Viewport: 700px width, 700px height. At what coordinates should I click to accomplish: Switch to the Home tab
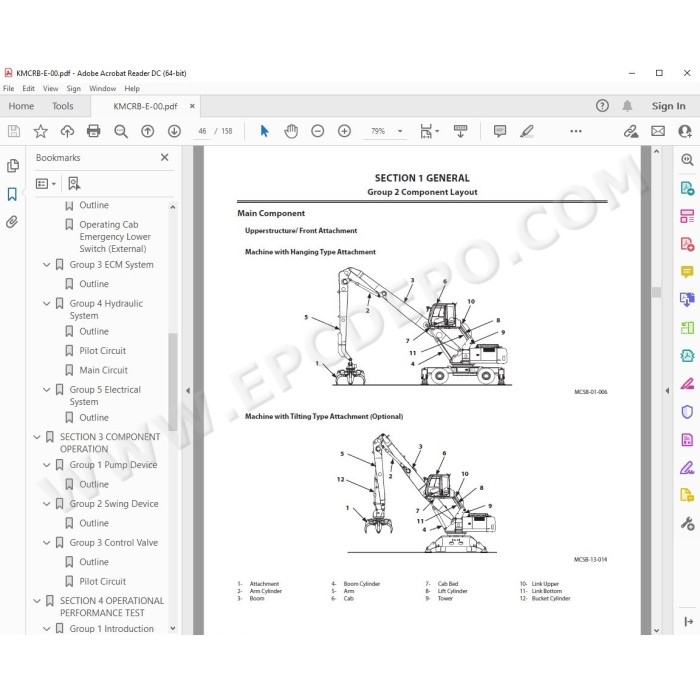(x=21, y=106)
